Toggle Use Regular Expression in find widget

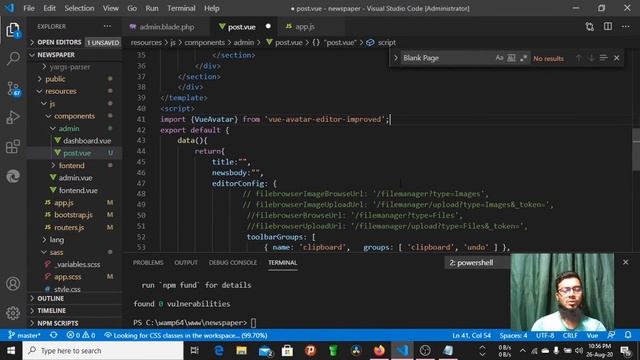point(523,58)
